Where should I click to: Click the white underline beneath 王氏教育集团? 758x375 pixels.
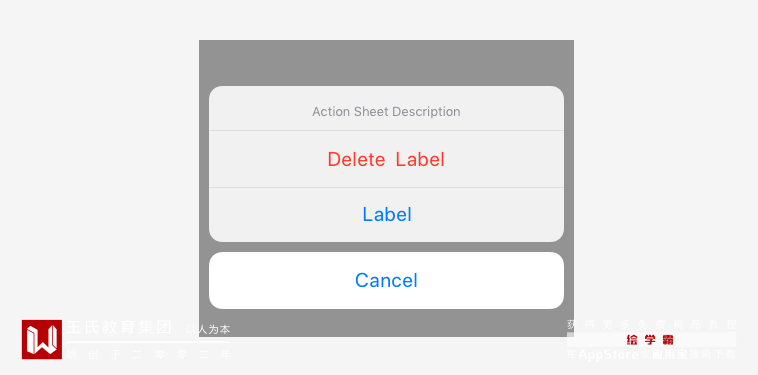(149, 342)
